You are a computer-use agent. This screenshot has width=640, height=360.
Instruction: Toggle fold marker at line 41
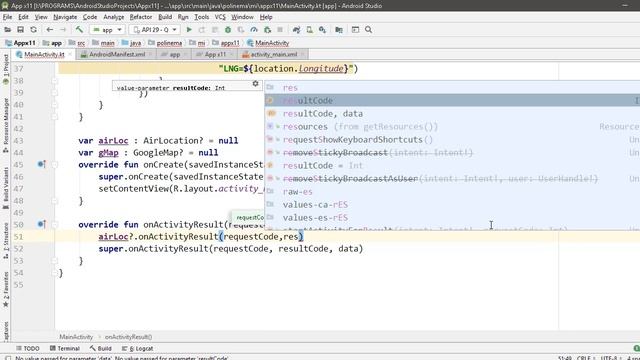(55, 117)
